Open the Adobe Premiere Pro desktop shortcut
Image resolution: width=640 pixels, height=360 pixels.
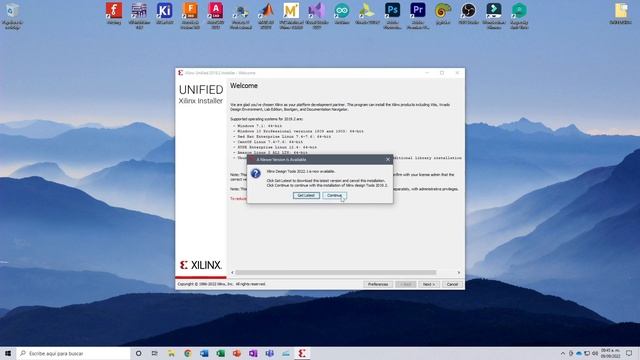coord(418,16)
